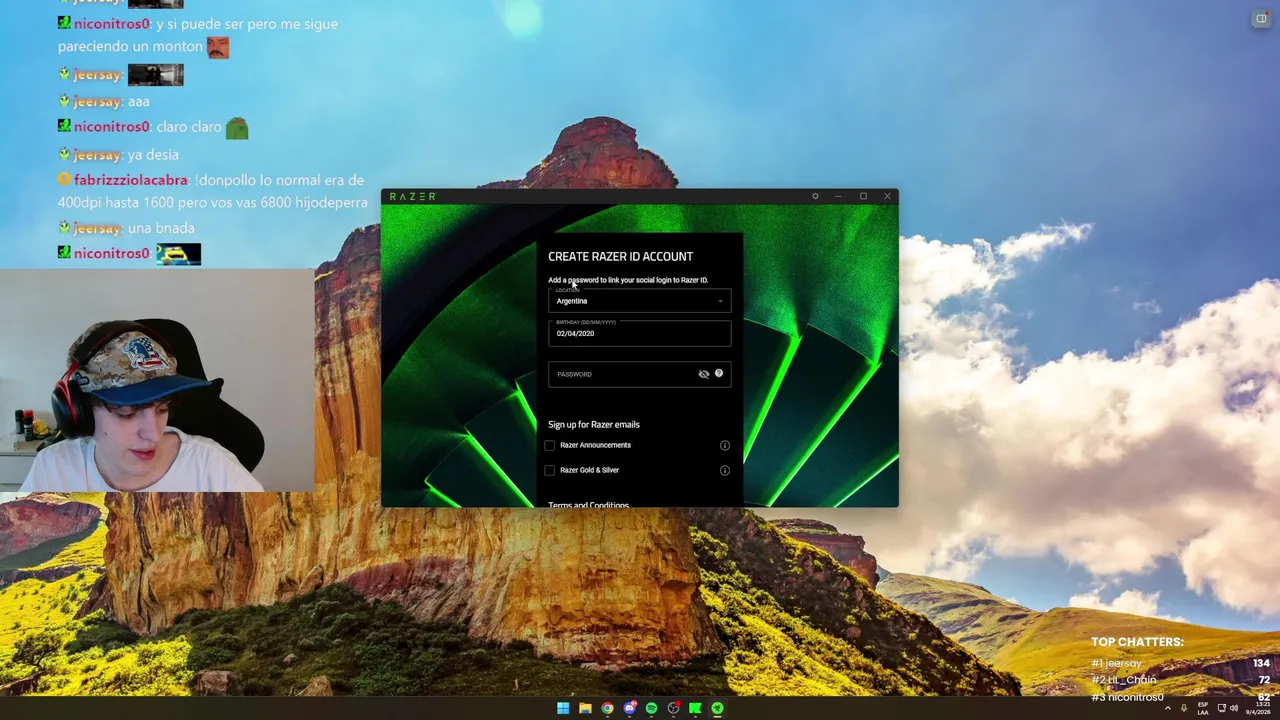Click the overlay icon at top right corner

click(1260, 19)
